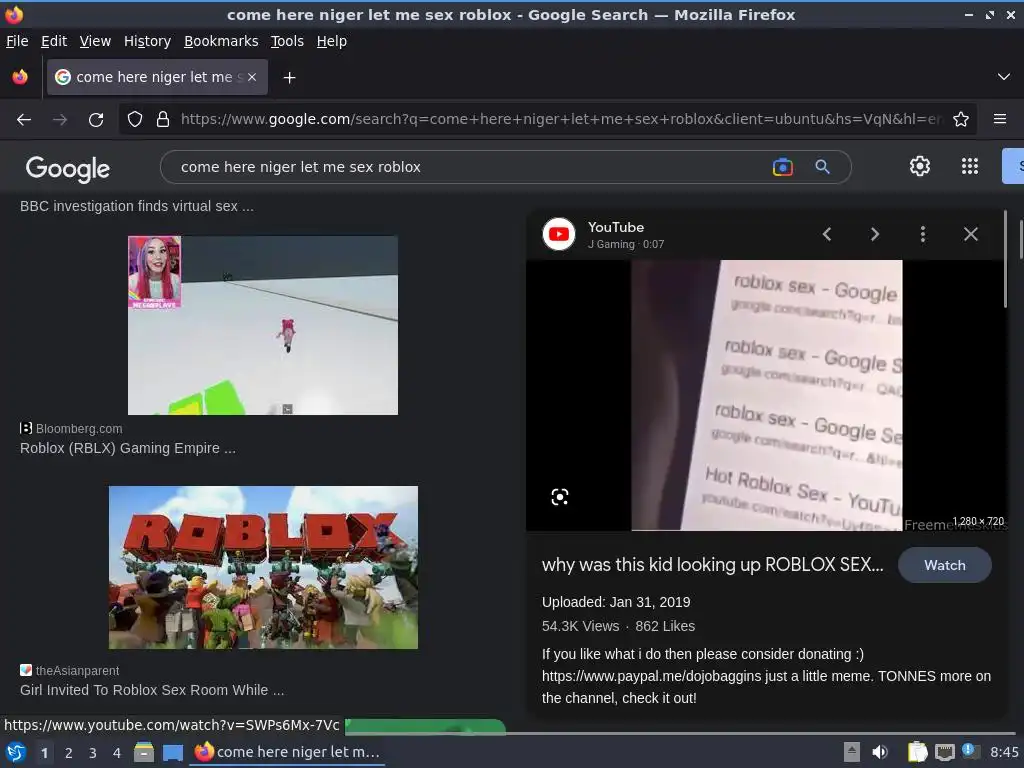Click the removable media eject tray icon
The image size is (1024, 768).
[x=852, y=752]
